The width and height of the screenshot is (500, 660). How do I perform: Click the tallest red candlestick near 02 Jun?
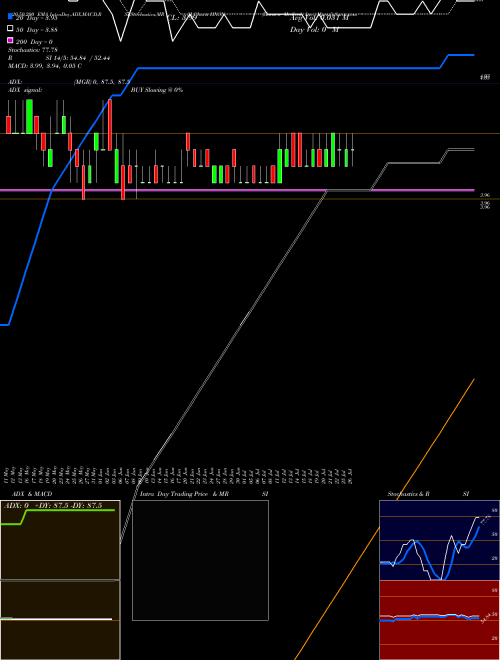(x=110, y=125)
